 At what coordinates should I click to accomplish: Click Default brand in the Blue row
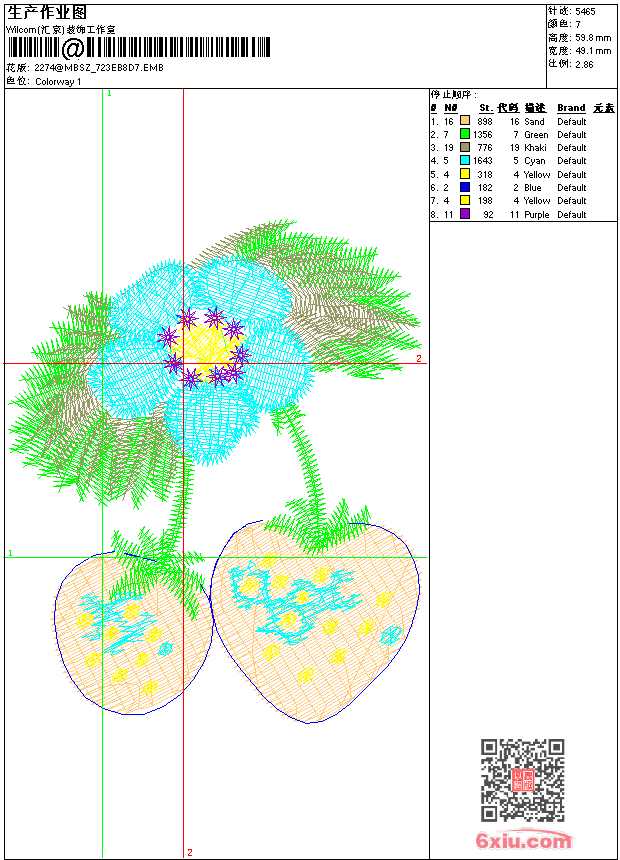click(572, 188)
